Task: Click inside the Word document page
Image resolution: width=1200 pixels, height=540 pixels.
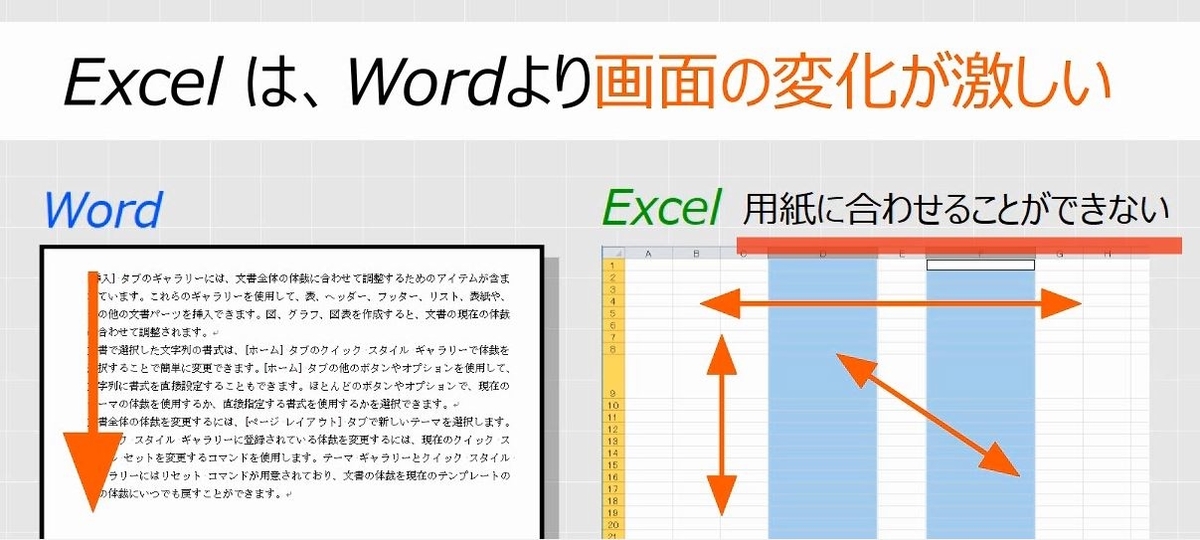Action: 290,392
